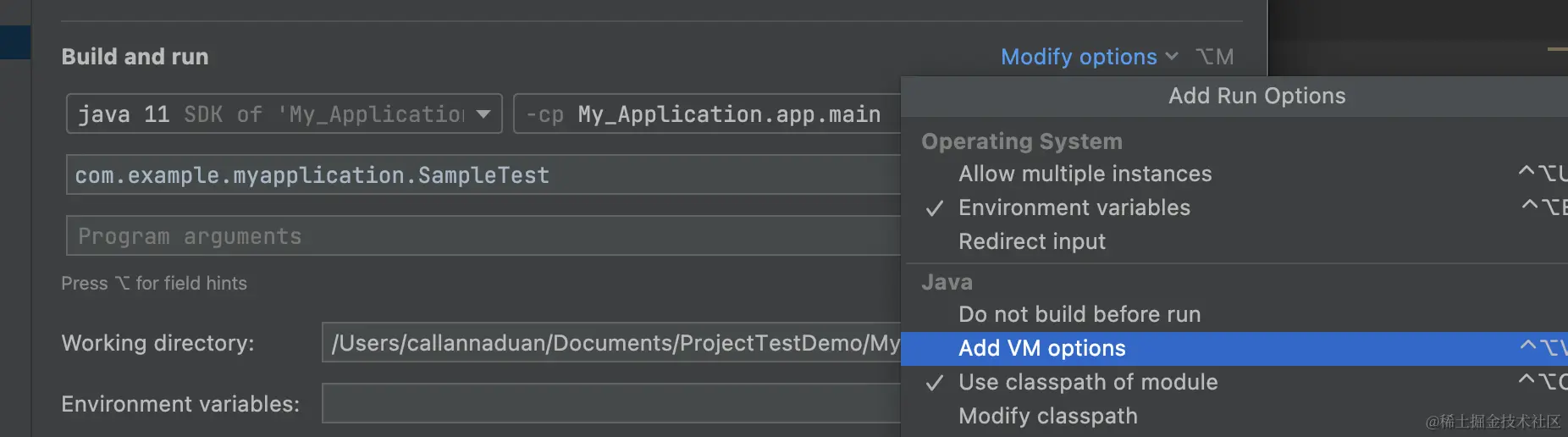Click the Working directory path field
Viewport: 1568px width, 437px height.
pos(610,342)
